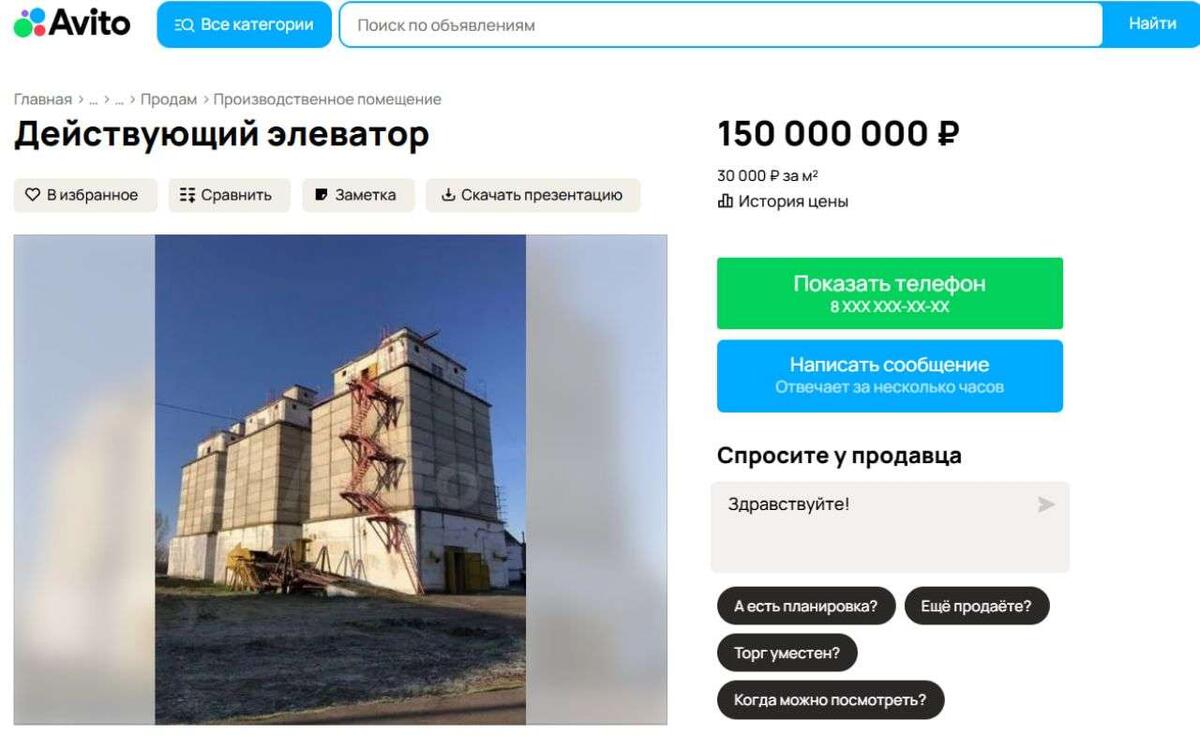Image resolution: width=1200 pixels, height=751 pixels.
Task: Select the Торг уместен? quick question
Action: 787,653
